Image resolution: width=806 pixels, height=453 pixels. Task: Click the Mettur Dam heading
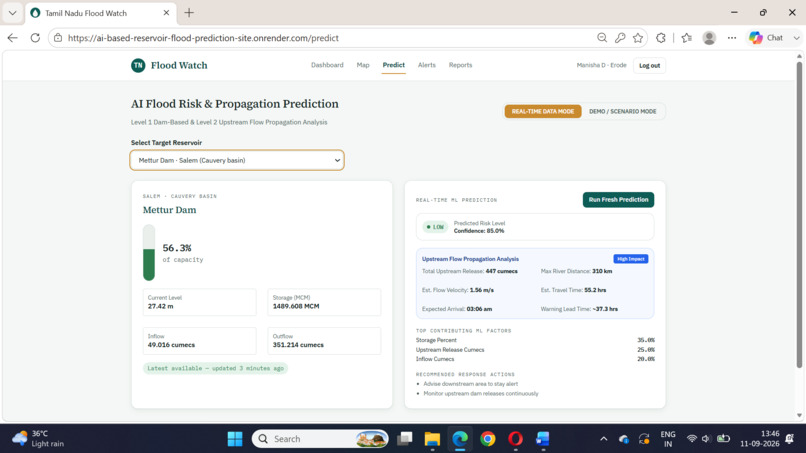click(170, 210)
